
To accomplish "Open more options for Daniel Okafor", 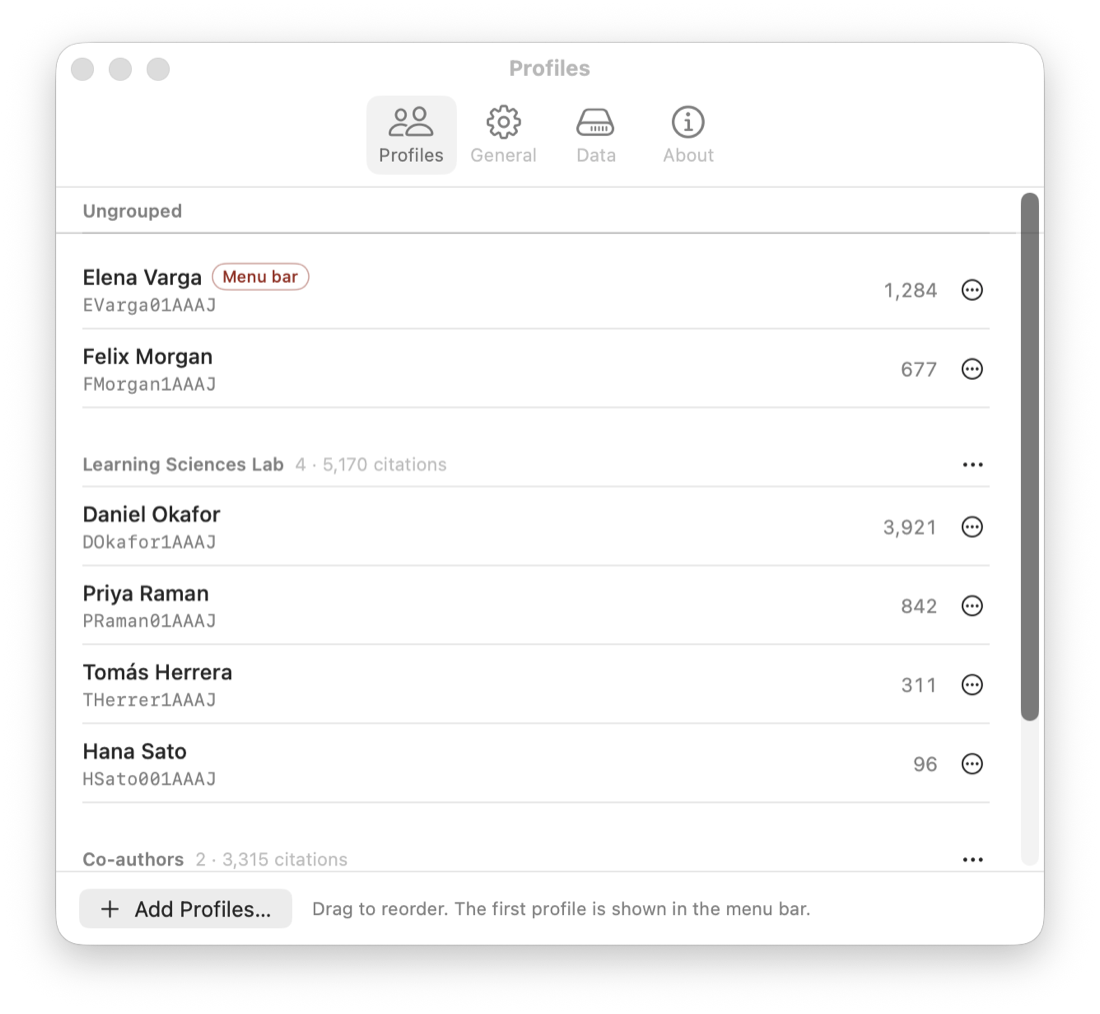I will (972, 527).
